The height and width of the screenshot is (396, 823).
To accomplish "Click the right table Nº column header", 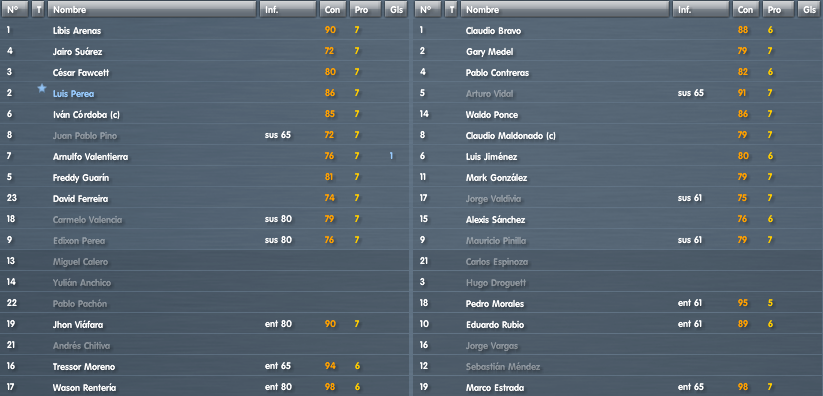I will pyautogui.click(x=427, y=9).
